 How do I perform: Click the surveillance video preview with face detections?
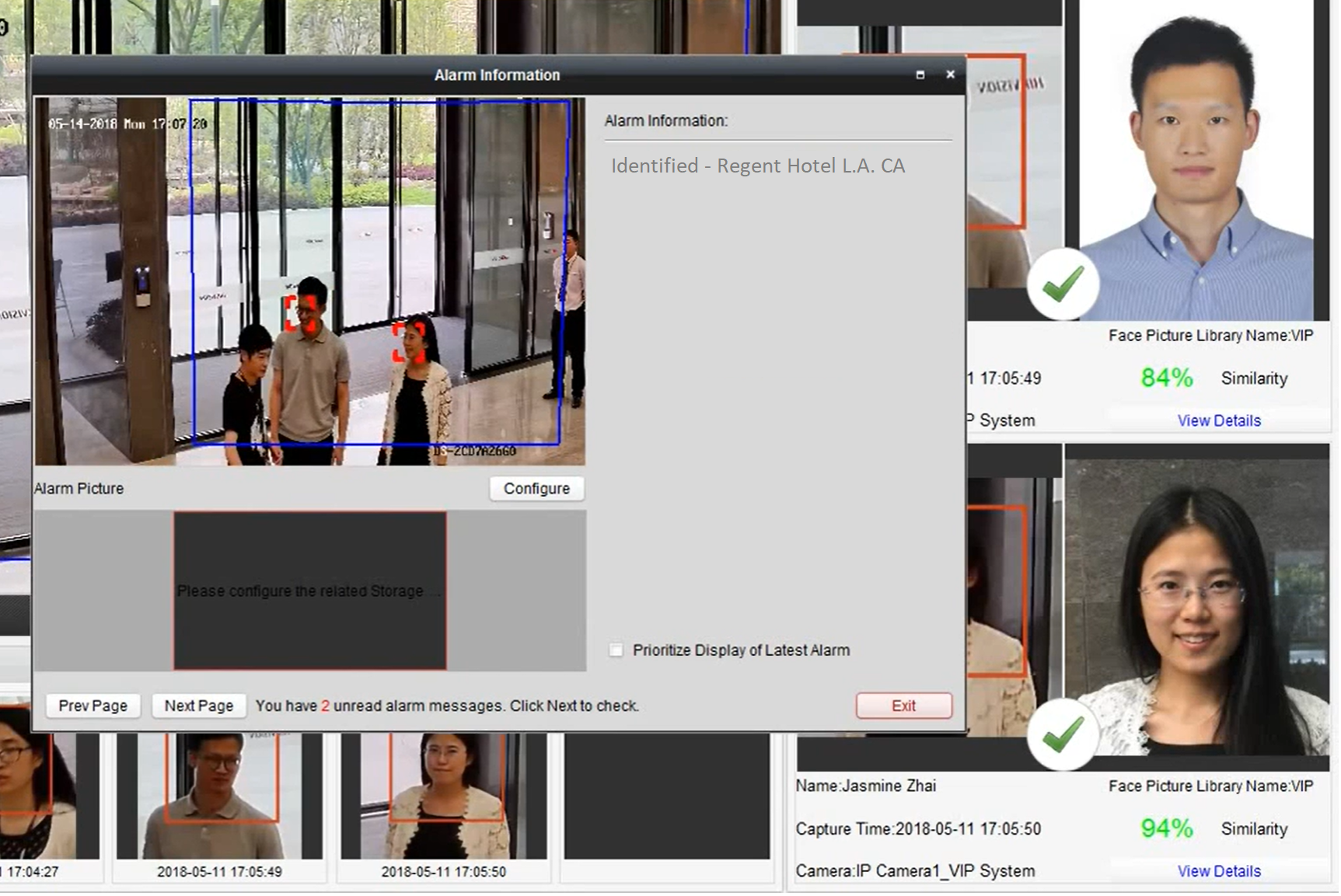coord(311,280)
